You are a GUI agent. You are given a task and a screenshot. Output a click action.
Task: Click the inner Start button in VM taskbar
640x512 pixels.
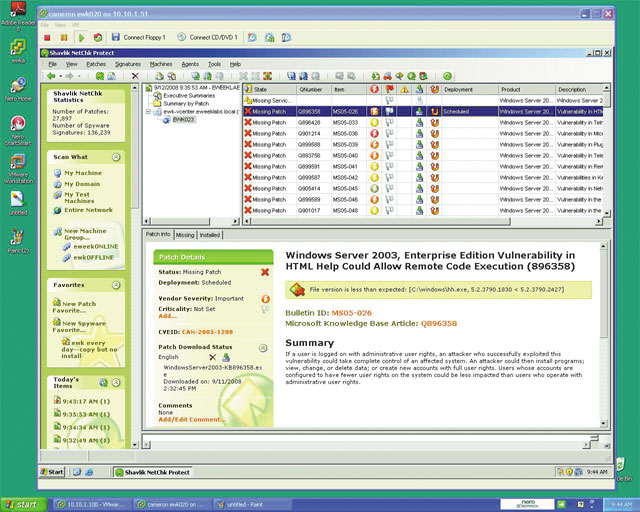[x=52, y=472]
